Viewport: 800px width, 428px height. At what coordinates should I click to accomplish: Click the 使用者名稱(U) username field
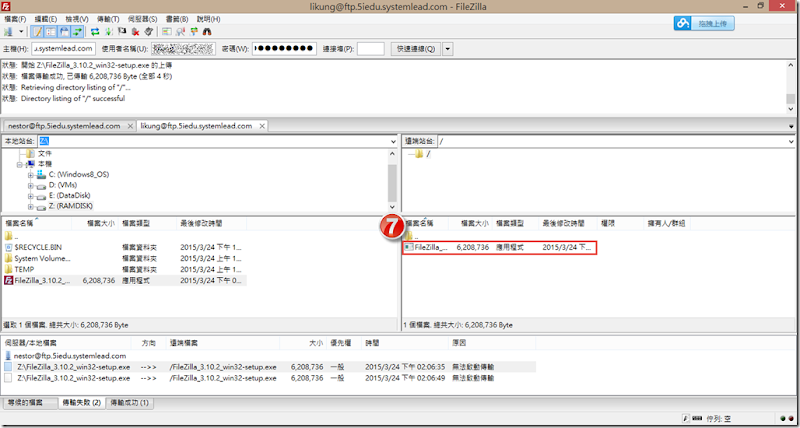pyautogui.click(x=183, y=49)
